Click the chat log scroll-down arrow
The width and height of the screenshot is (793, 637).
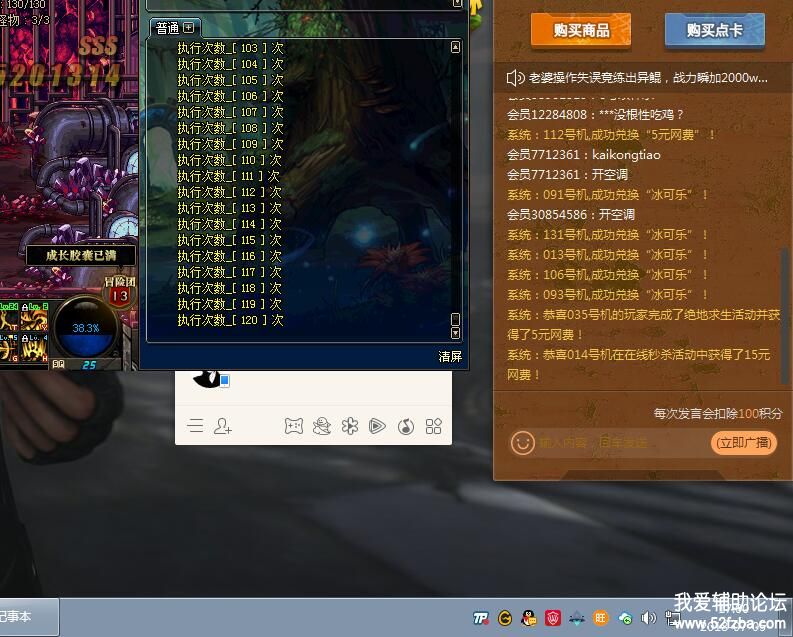pos(456,332)
